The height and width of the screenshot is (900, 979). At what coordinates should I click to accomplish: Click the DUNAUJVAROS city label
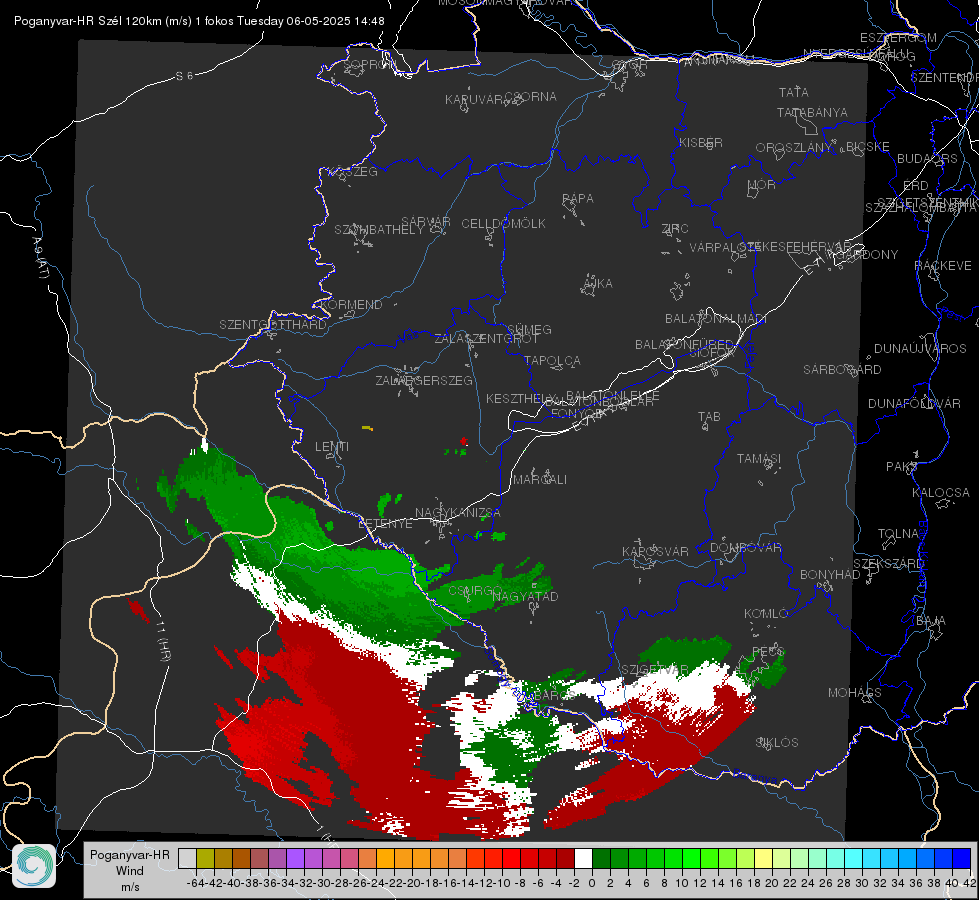pyautogui.click(x=920, y=348)
